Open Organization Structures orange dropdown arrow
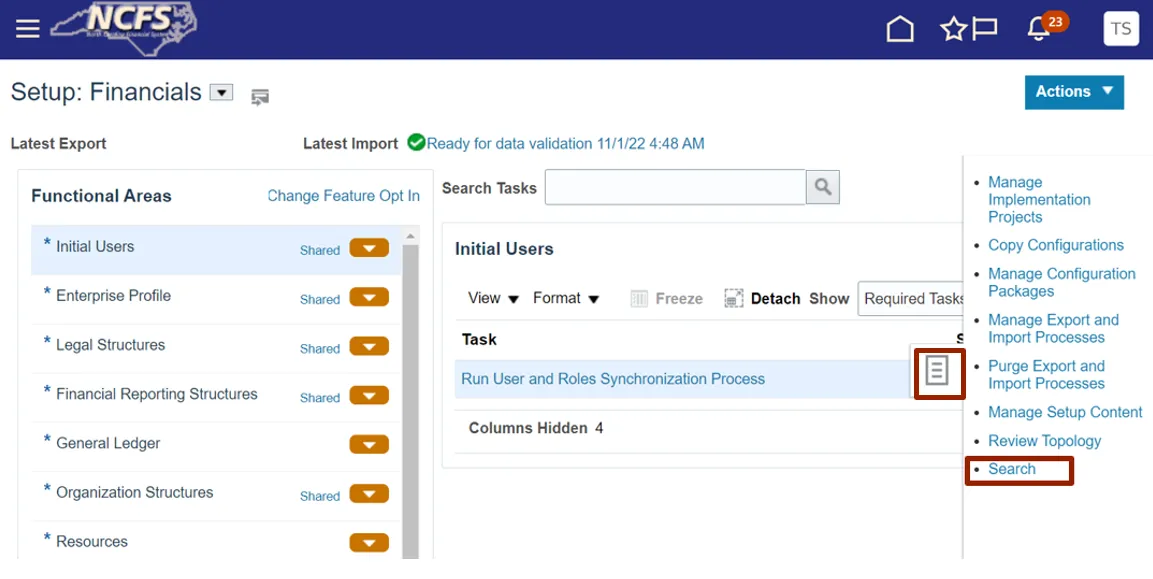 [369, 494]
